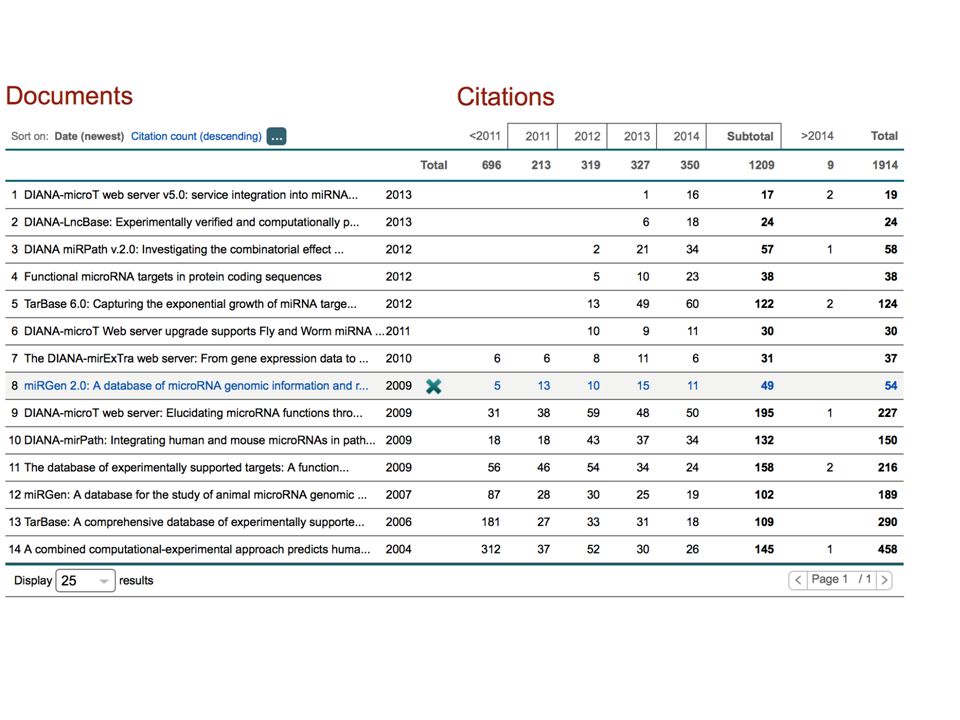Click the Total column header at right
960x720 pixels.
coord(884,135)
